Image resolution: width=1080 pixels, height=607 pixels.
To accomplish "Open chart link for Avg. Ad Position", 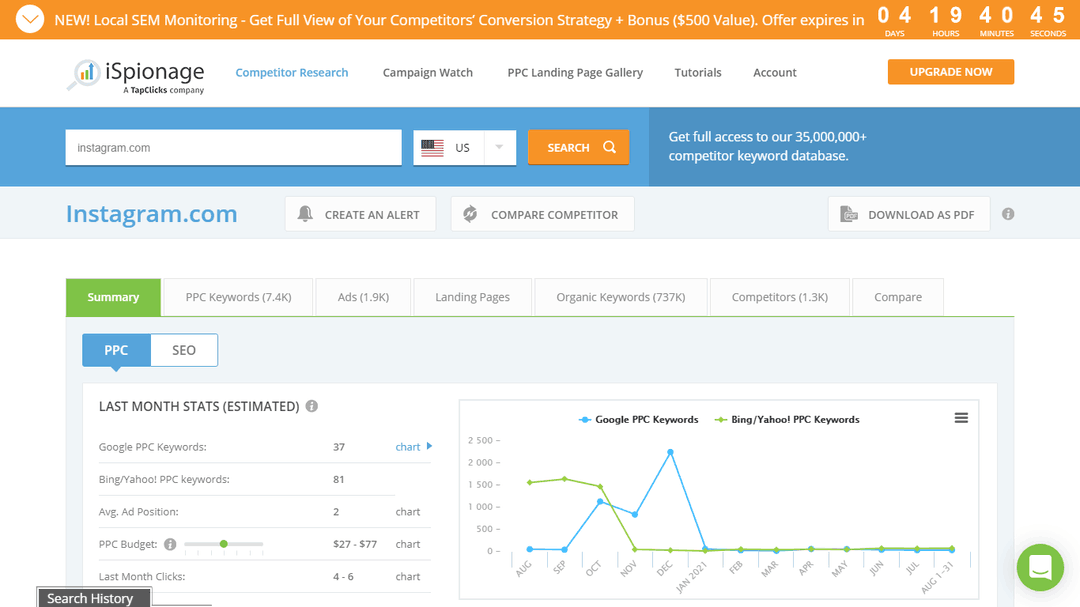I will [x=408, y=512].
